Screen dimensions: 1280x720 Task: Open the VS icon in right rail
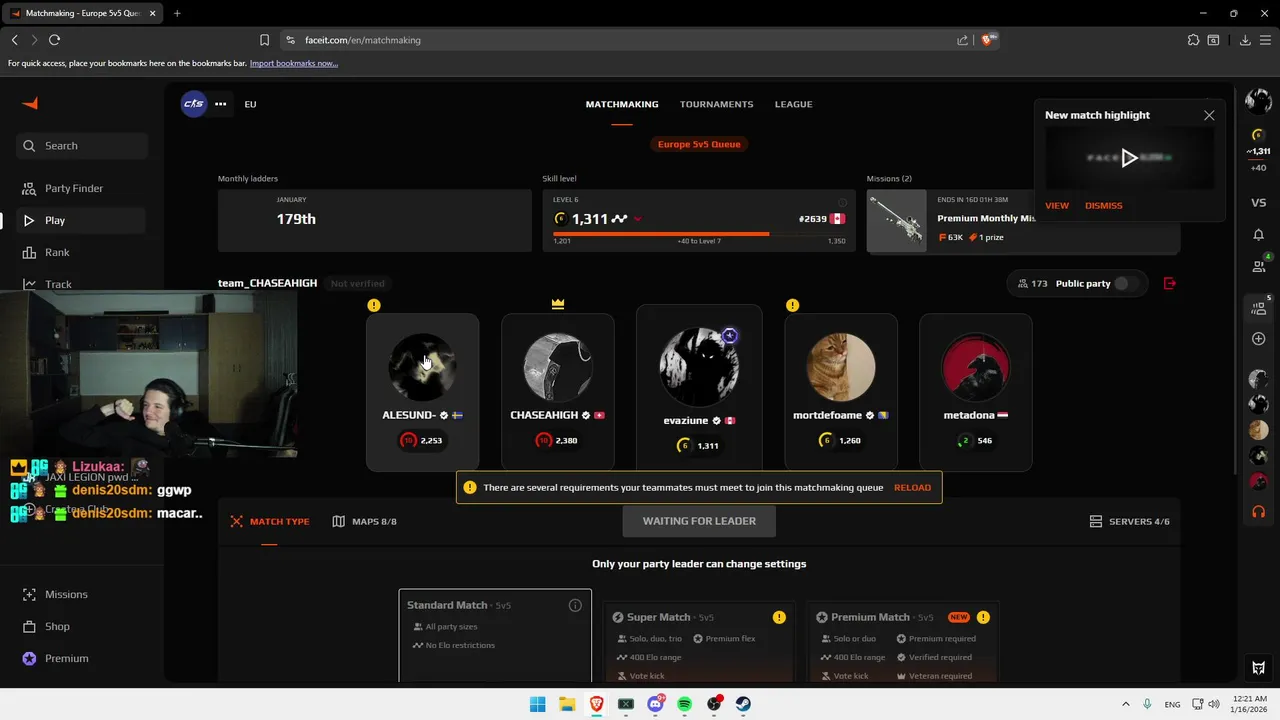(1259, 203)
